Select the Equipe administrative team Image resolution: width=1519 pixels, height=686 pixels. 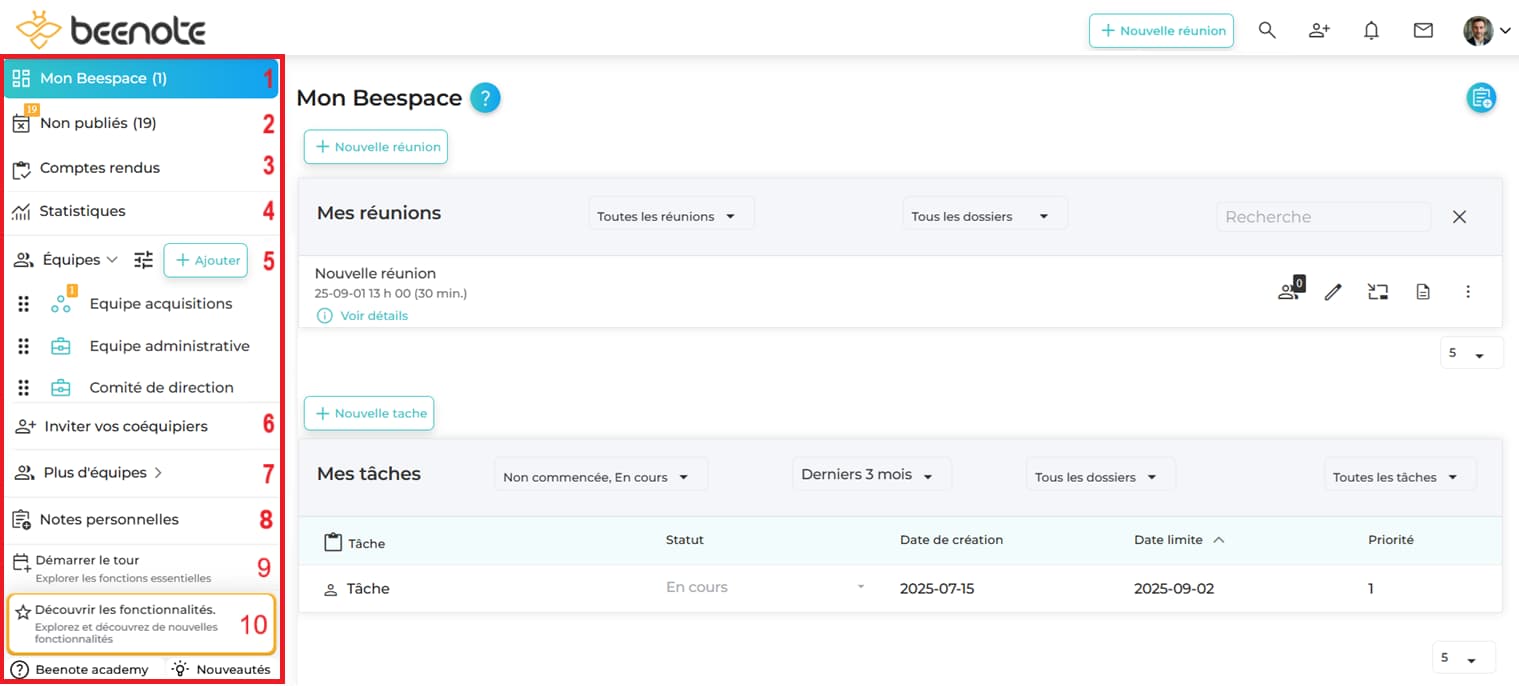170,346
